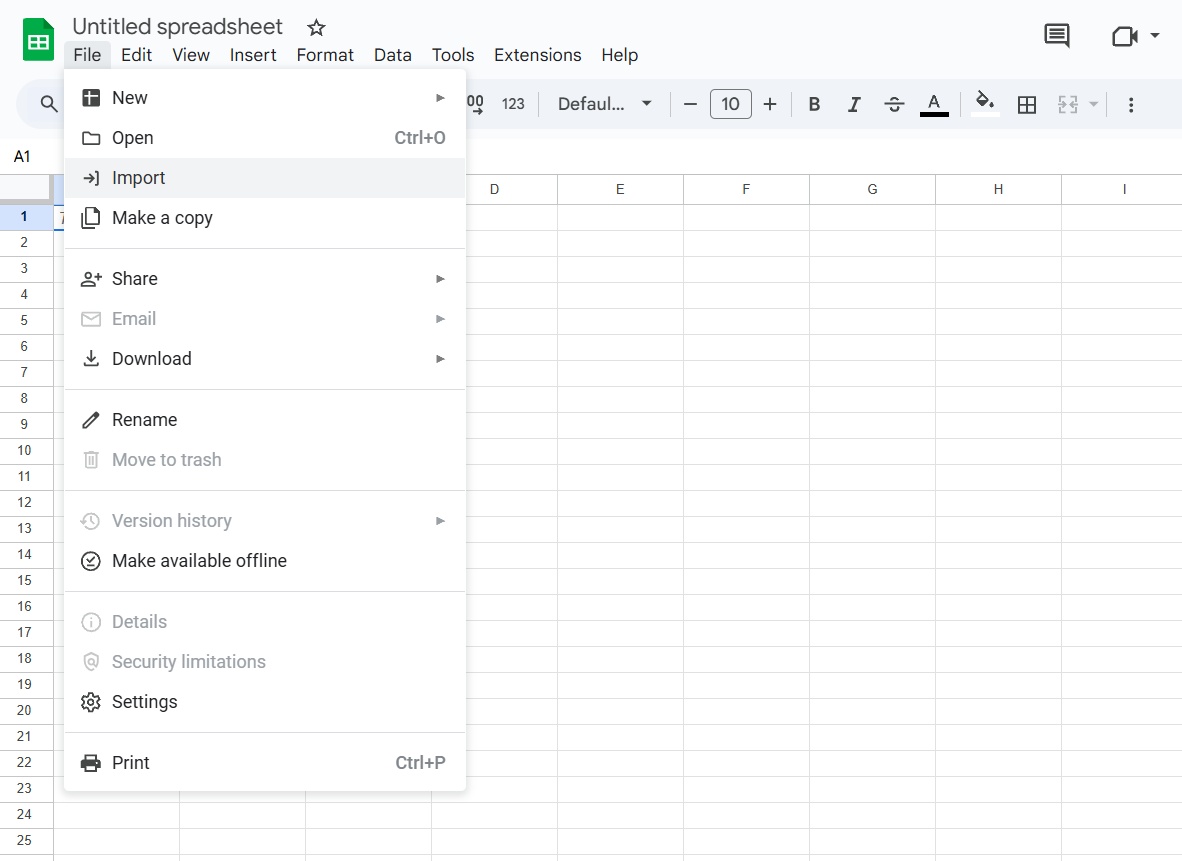Open the Borders tool icon
The width and height of the screenshot is (1182, 861).
click(1026, 104)
